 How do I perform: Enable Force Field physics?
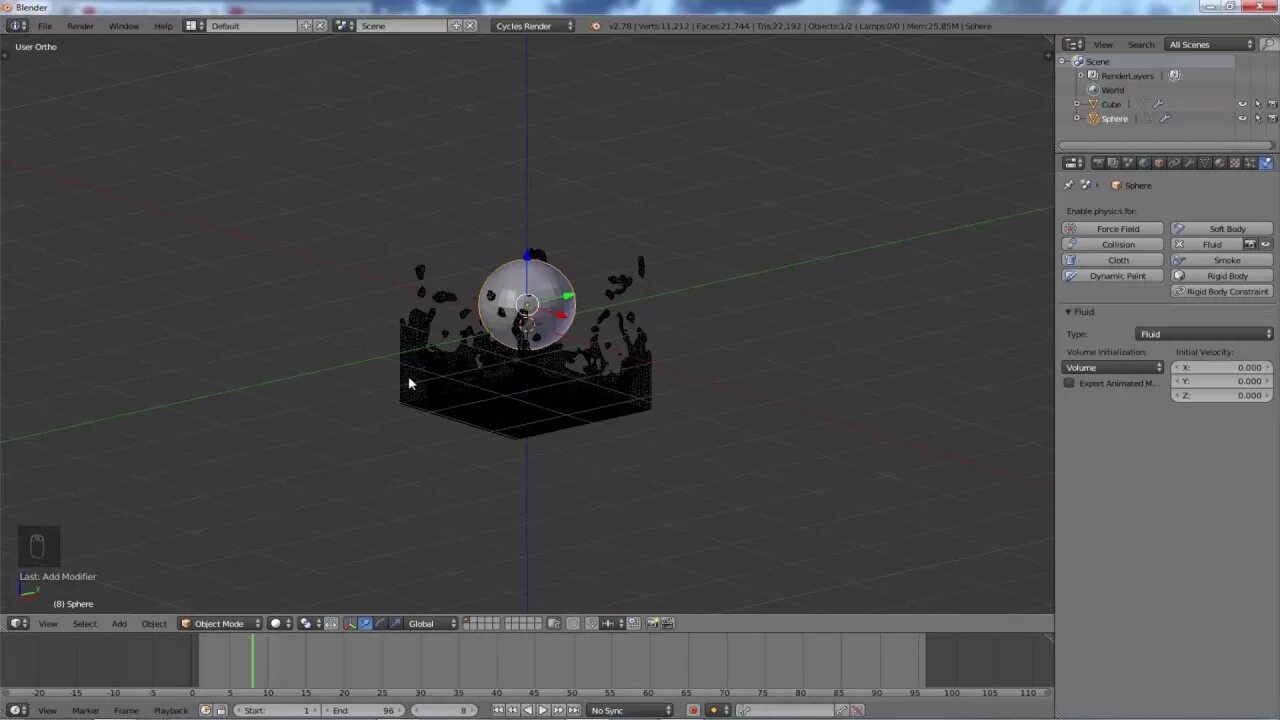coord(1113,229)
